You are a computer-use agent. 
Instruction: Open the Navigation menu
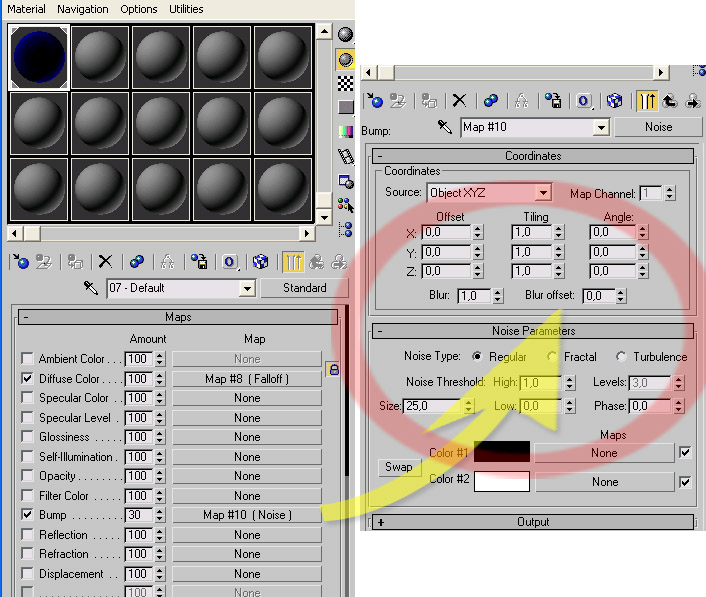(83, 9)
